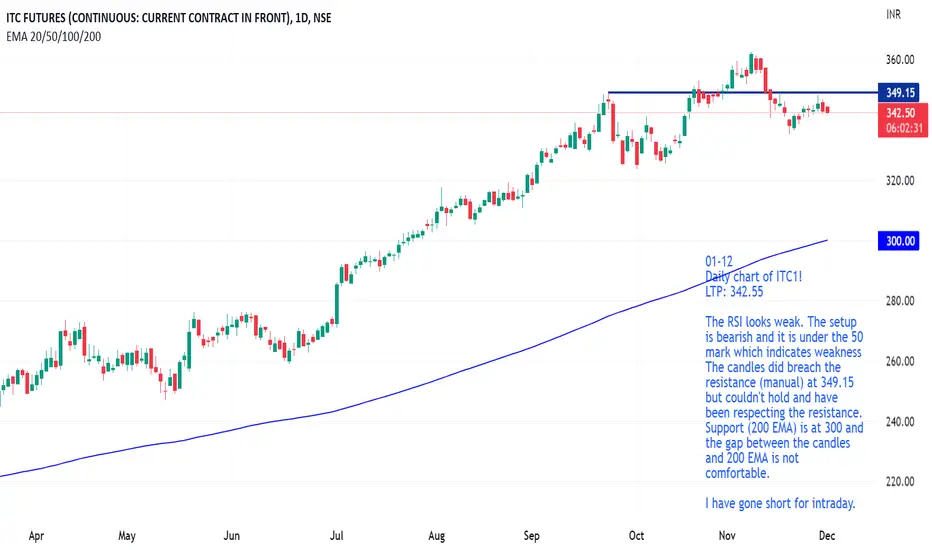
Task: Click the countdown timer 06:02:31
Action: tap(903, 128)
